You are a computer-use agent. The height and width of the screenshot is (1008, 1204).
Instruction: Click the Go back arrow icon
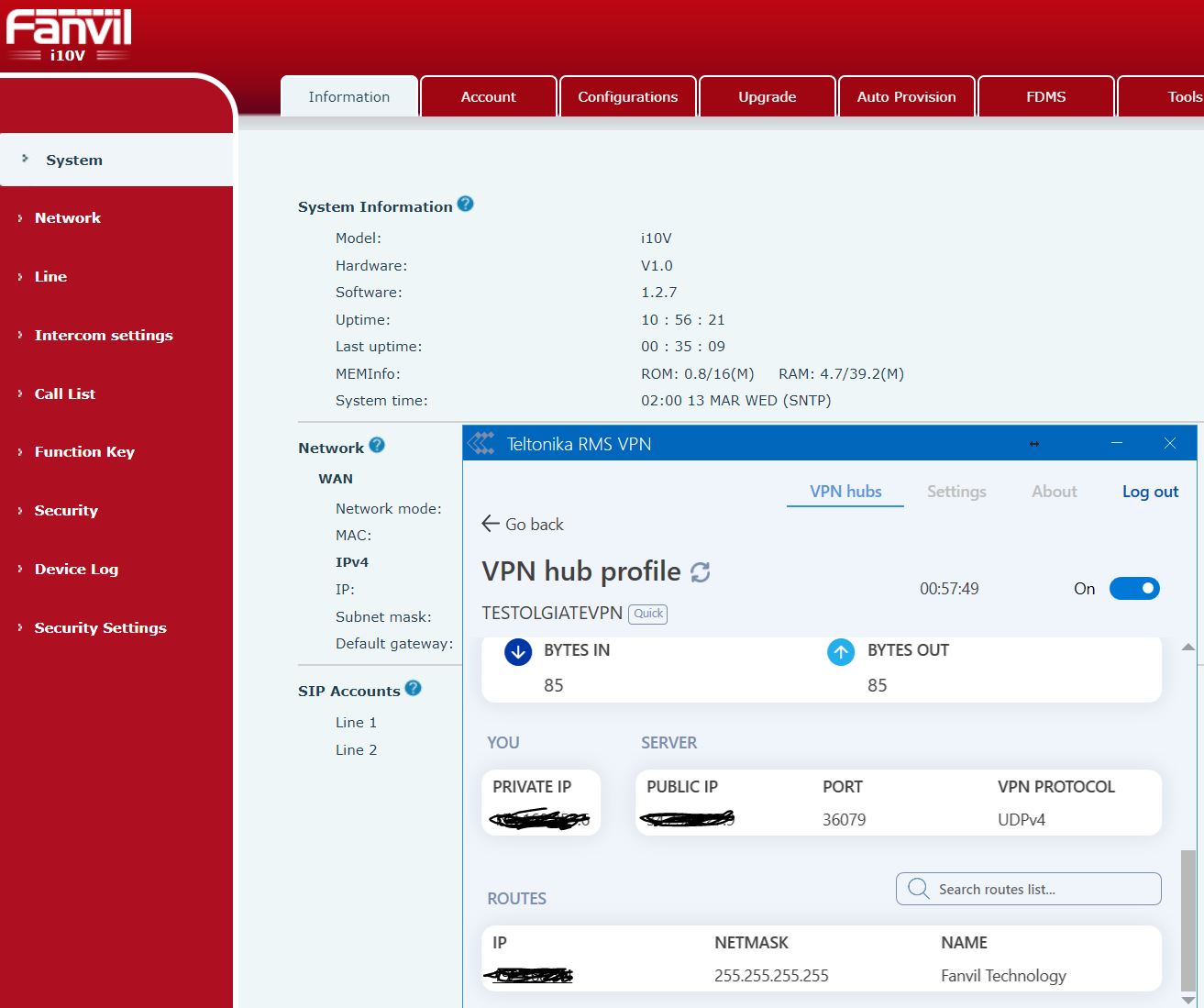pyautogui.click(x=491, y=524)
